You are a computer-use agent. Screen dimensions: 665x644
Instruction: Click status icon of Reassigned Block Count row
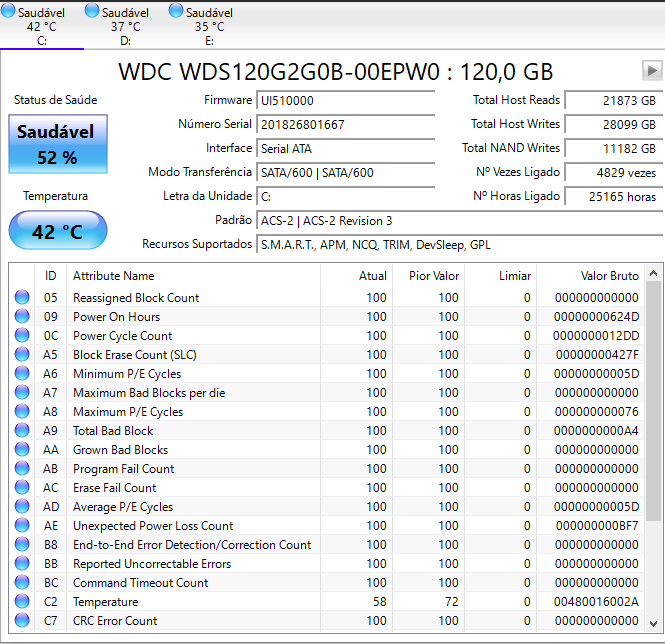point(22,297)
